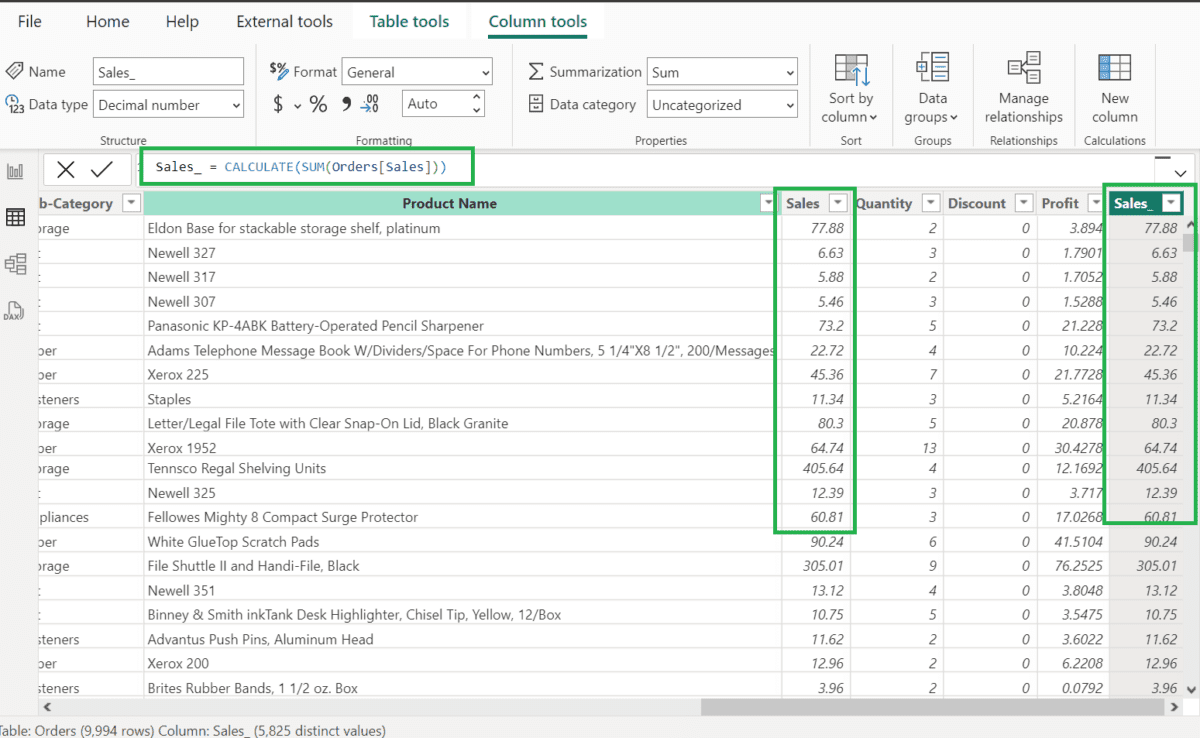Image resolution: width=1200 pixels, height=738 pixels.
Task: Open Model view from the left sidebar
Action: [15, 264]
